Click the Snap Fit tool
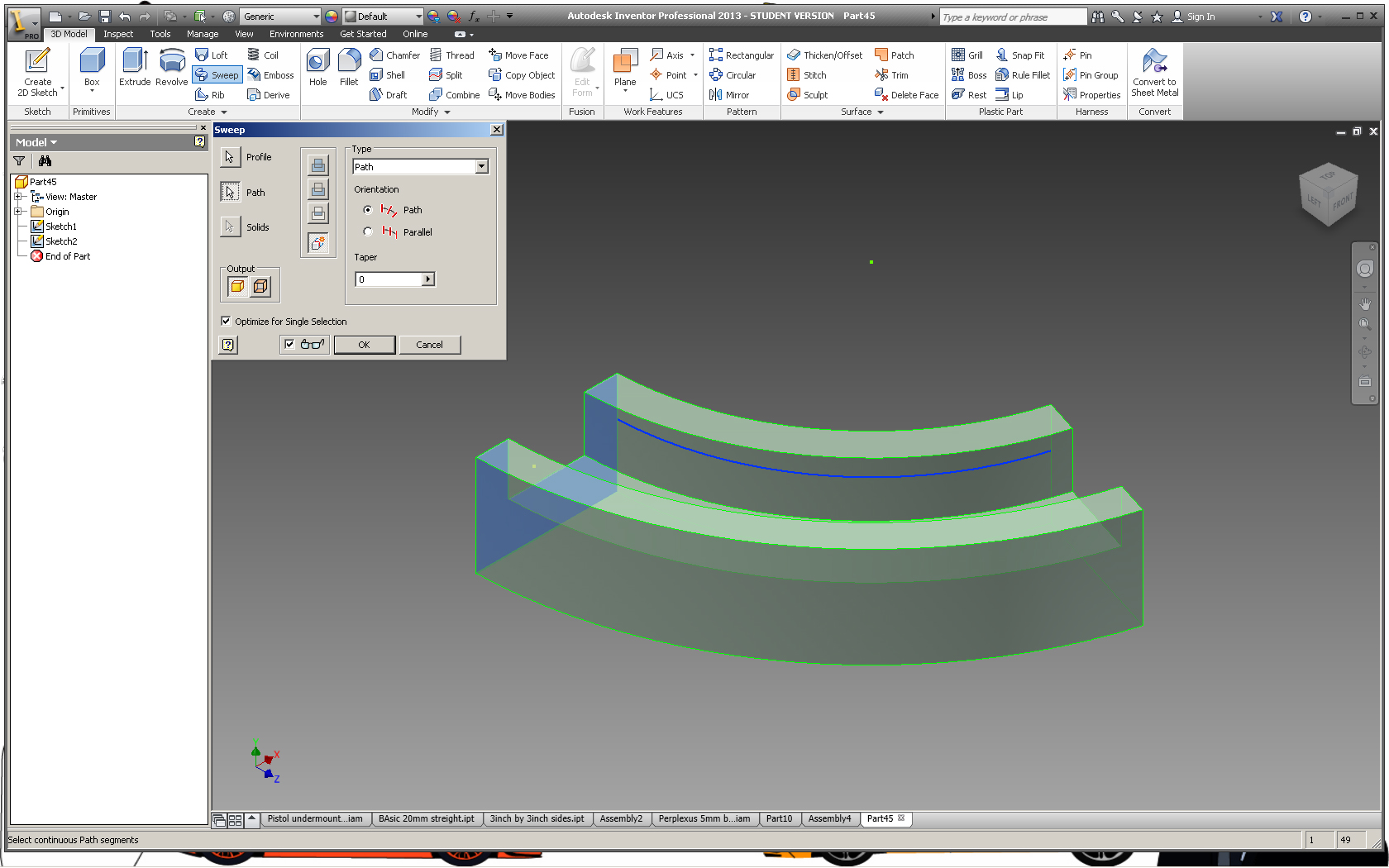This screenshot has width=1389, height=868. coord(1019,55)
